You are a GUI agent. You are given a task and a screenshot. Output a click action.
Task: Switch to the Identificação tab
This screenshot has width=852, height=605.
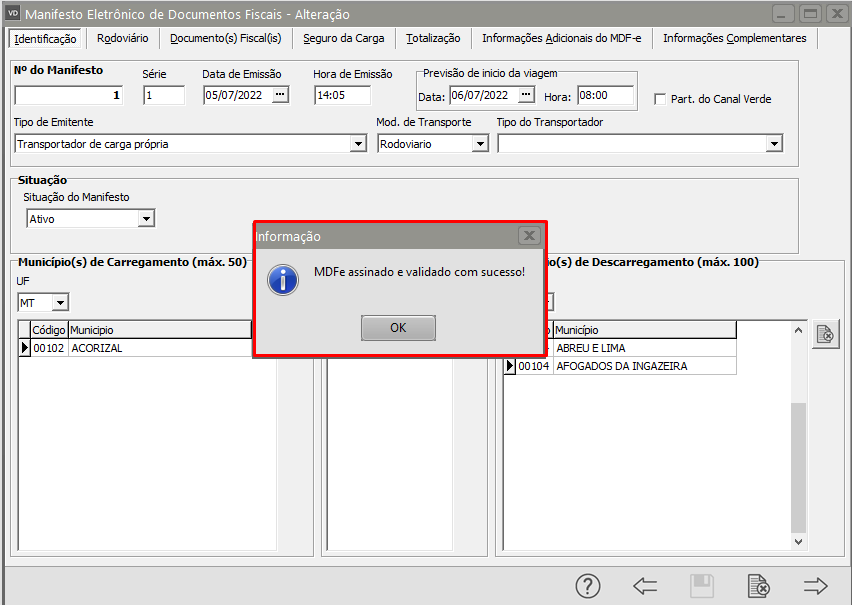45,39
